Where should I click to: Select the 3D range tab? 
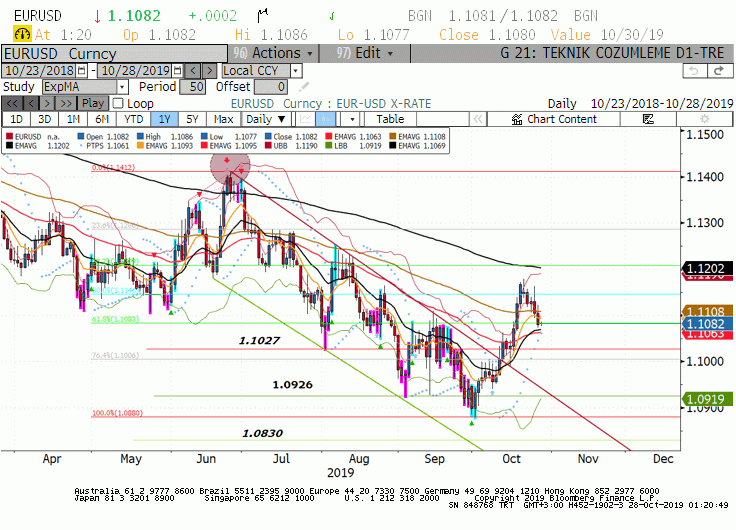[45, 119]
